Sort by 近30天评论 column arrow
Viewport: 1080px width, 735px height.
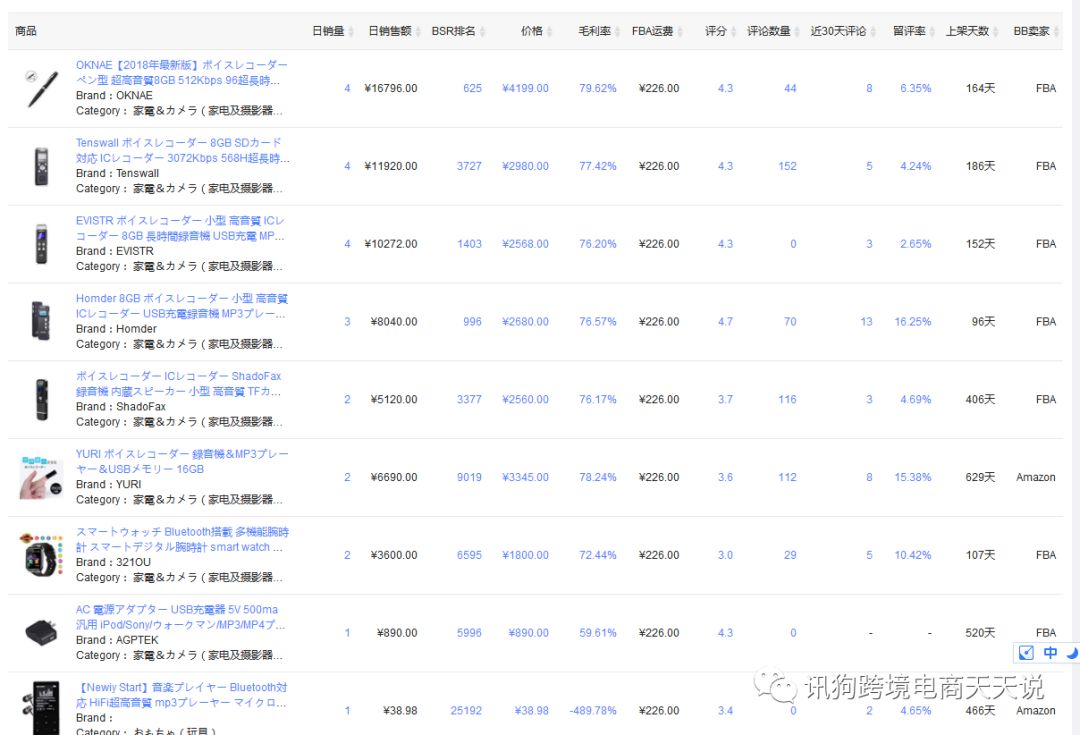(873, 32)
